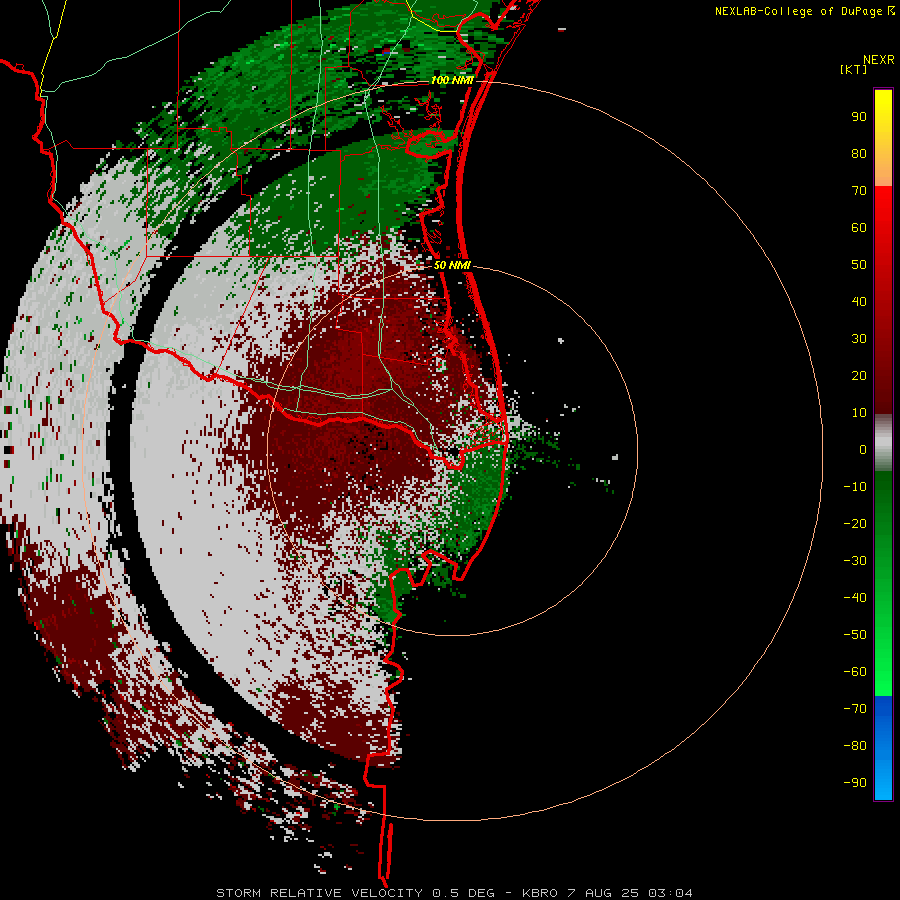Click the 70 value on velocity scale
The image size is (900, 900).
[x=859, y=191]
